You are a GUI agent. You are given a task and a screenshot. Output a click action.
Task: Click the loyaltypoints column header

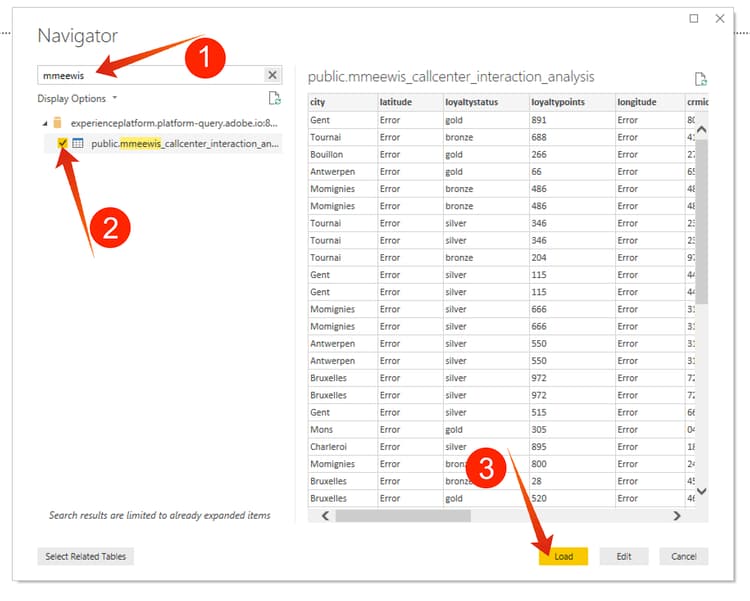click(572, 102)
